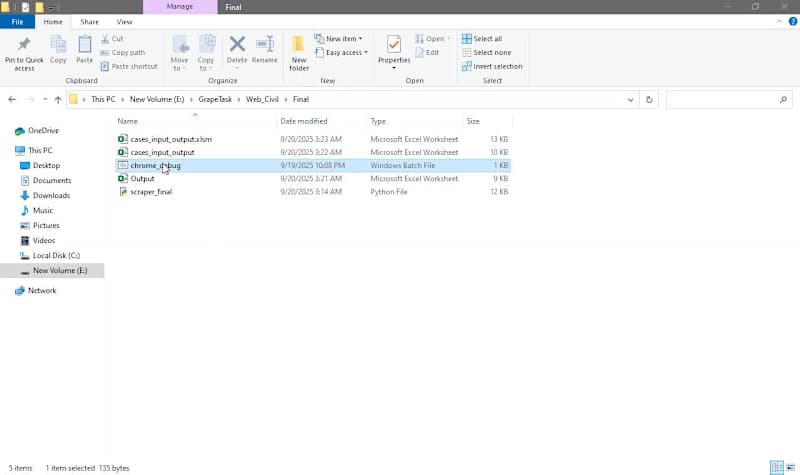
Task: Select the scraper_final Python file
Action: click(x=150, y=191)
